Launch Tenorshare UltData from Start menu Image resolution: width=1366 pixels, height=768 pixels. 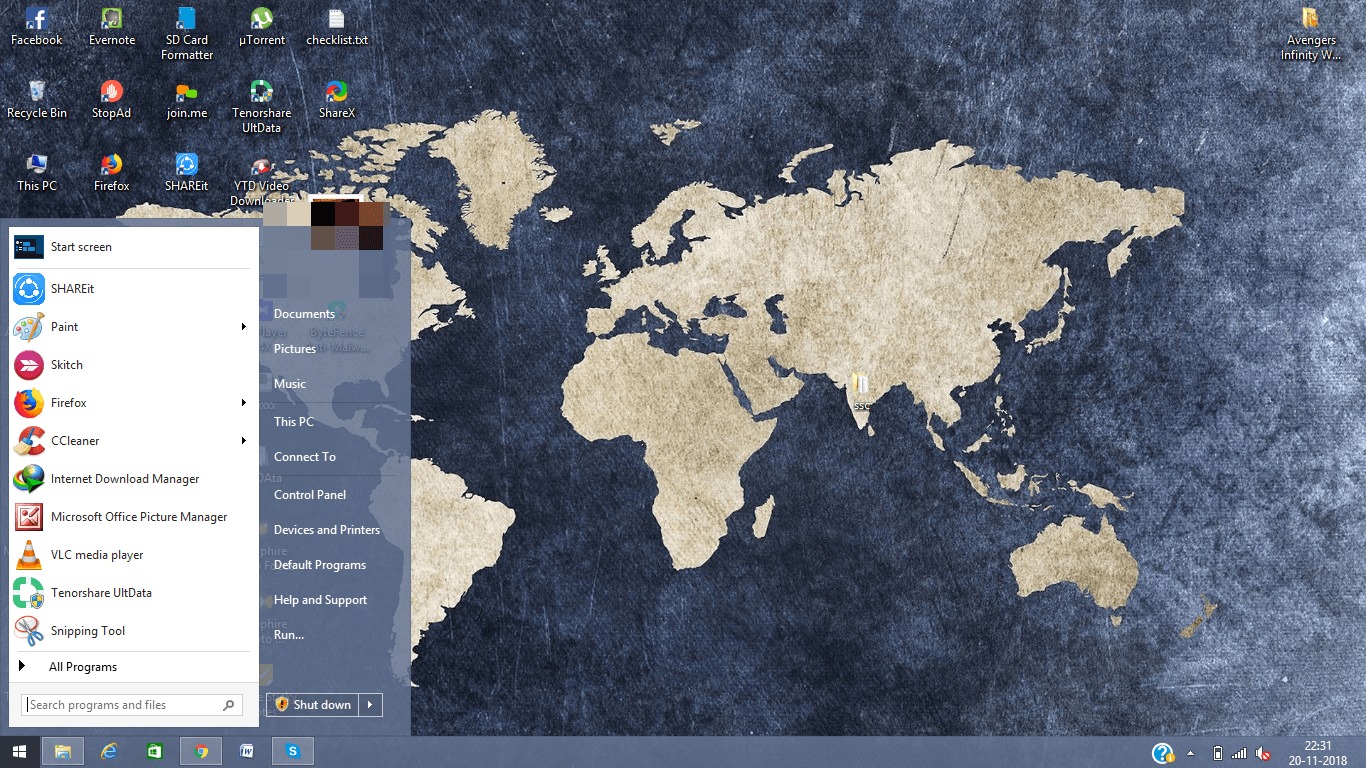pos(134,593)
